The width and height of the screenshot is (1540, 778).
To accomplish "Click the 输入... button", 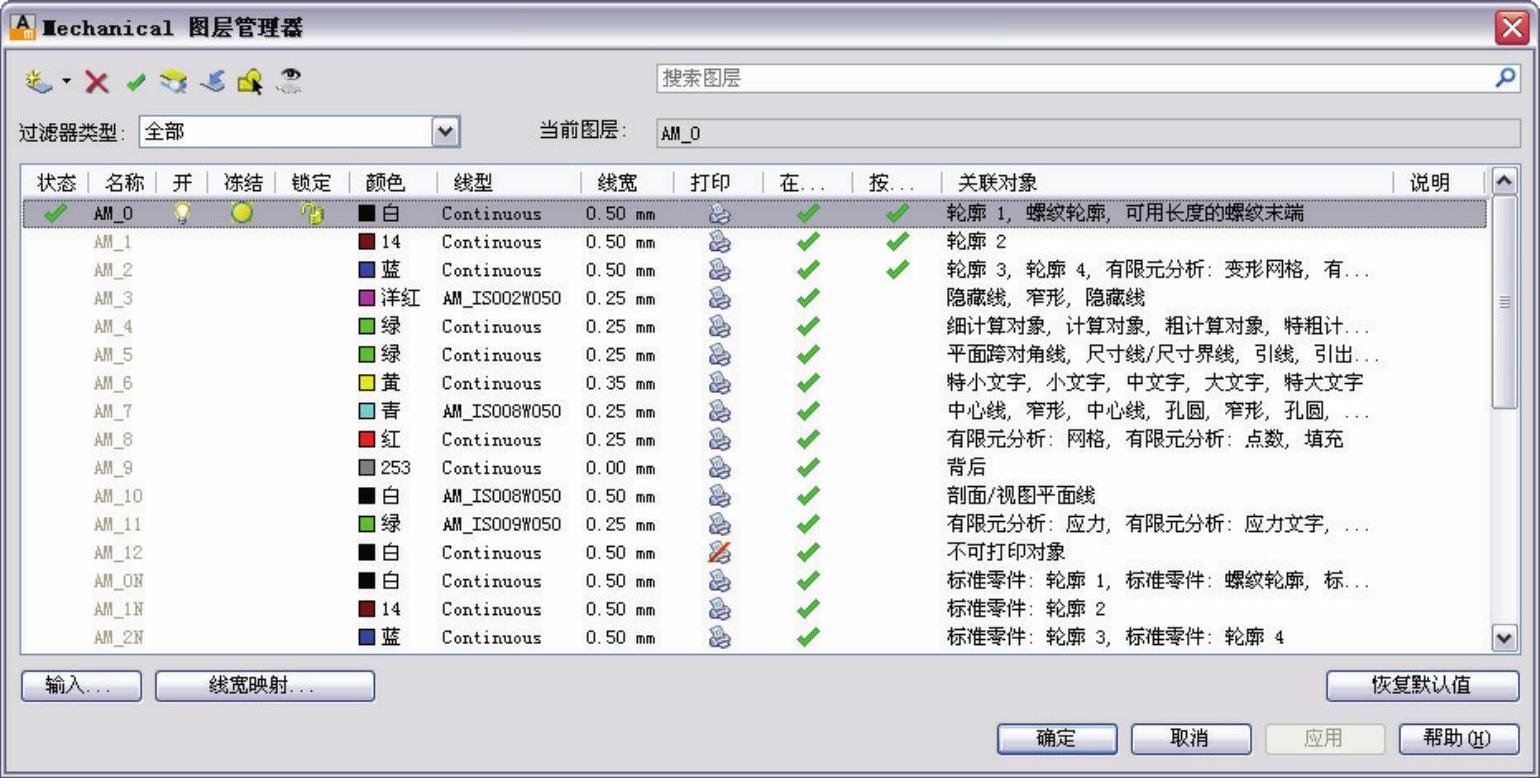I will pos(81,685).
